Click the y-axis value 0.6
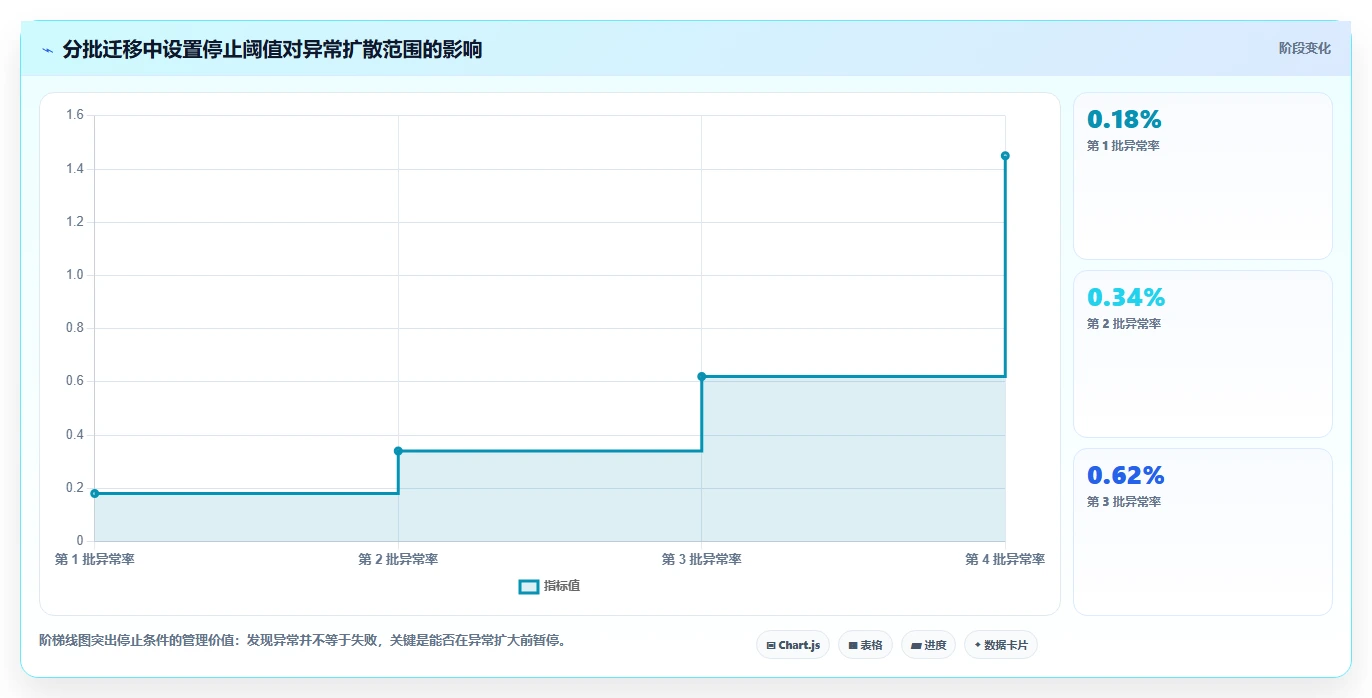The image size is (1372, 698). (75, 381)
